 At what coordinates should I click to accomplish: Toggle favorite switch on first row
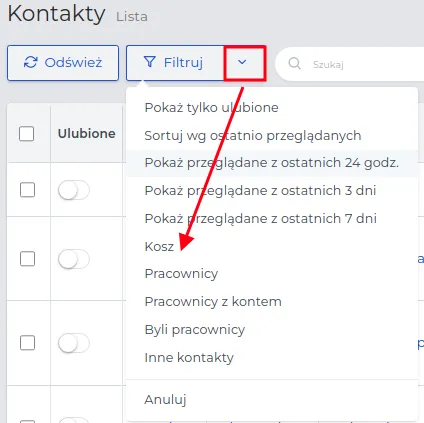pyautogui.click(x=74, y=190)
